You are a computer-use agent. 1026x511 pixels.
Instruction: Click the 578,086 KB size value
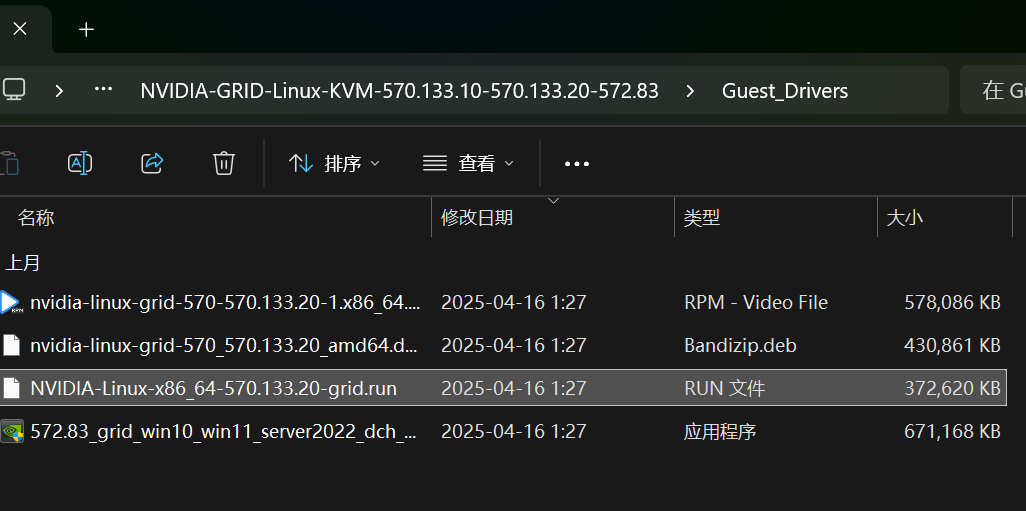[x=952, y=302]
